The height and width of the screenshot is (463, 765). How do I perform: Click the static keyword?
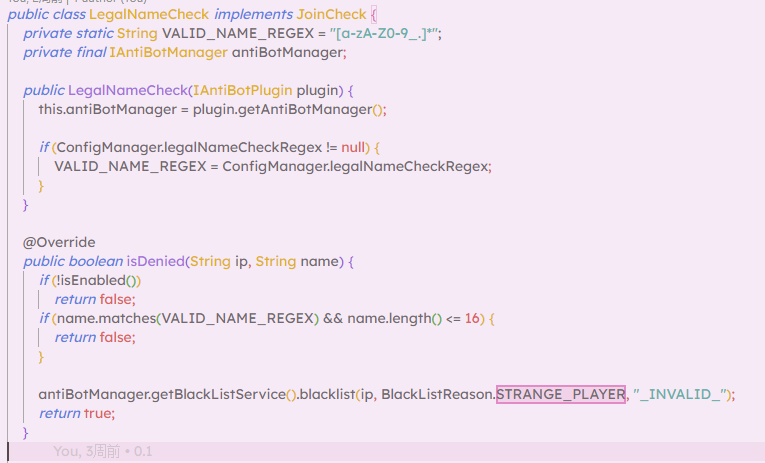(x=95, y=33)
